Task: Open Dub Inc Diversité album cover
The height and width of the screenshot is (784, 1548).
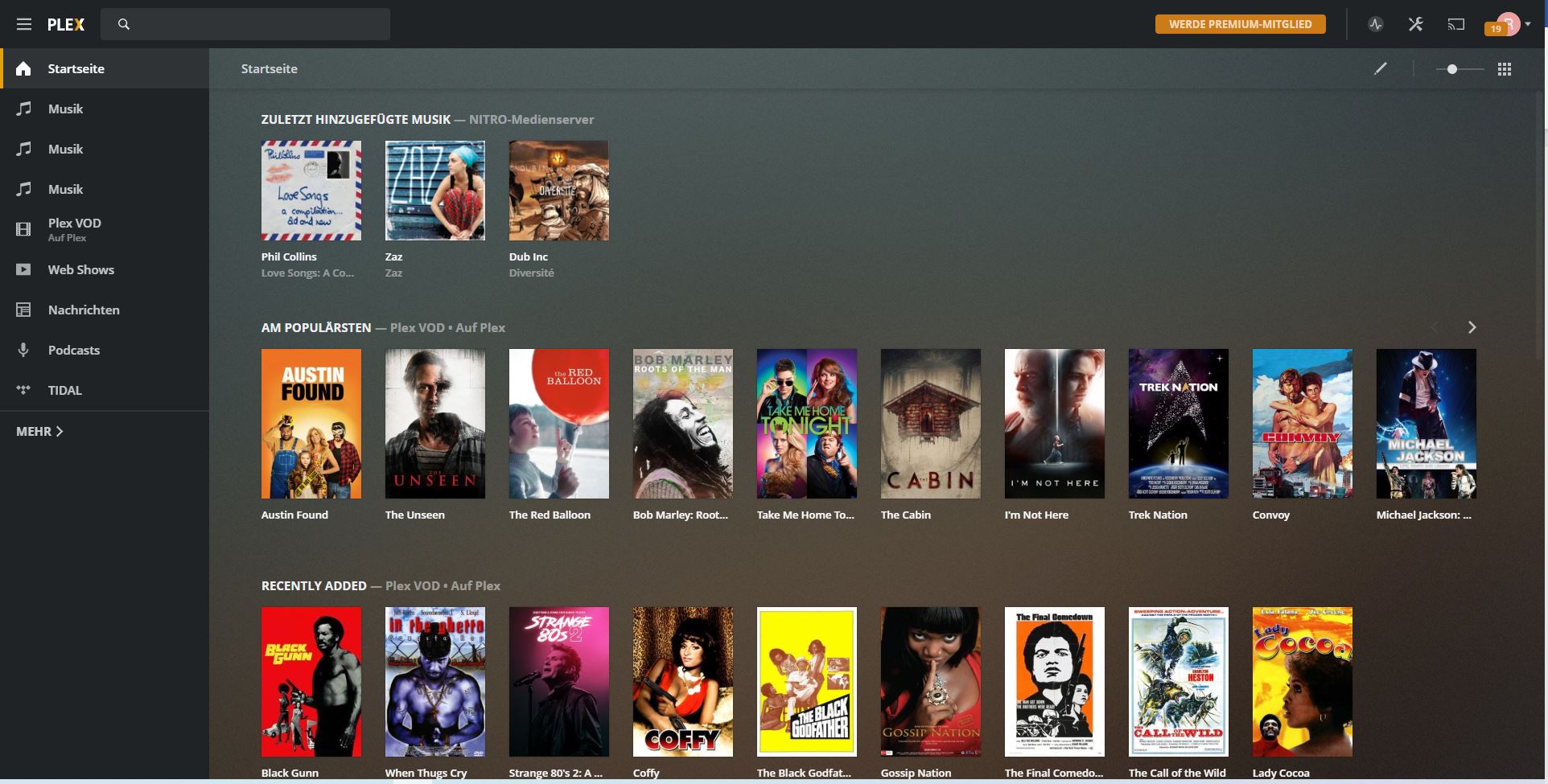Action: (x=559, y=191)
